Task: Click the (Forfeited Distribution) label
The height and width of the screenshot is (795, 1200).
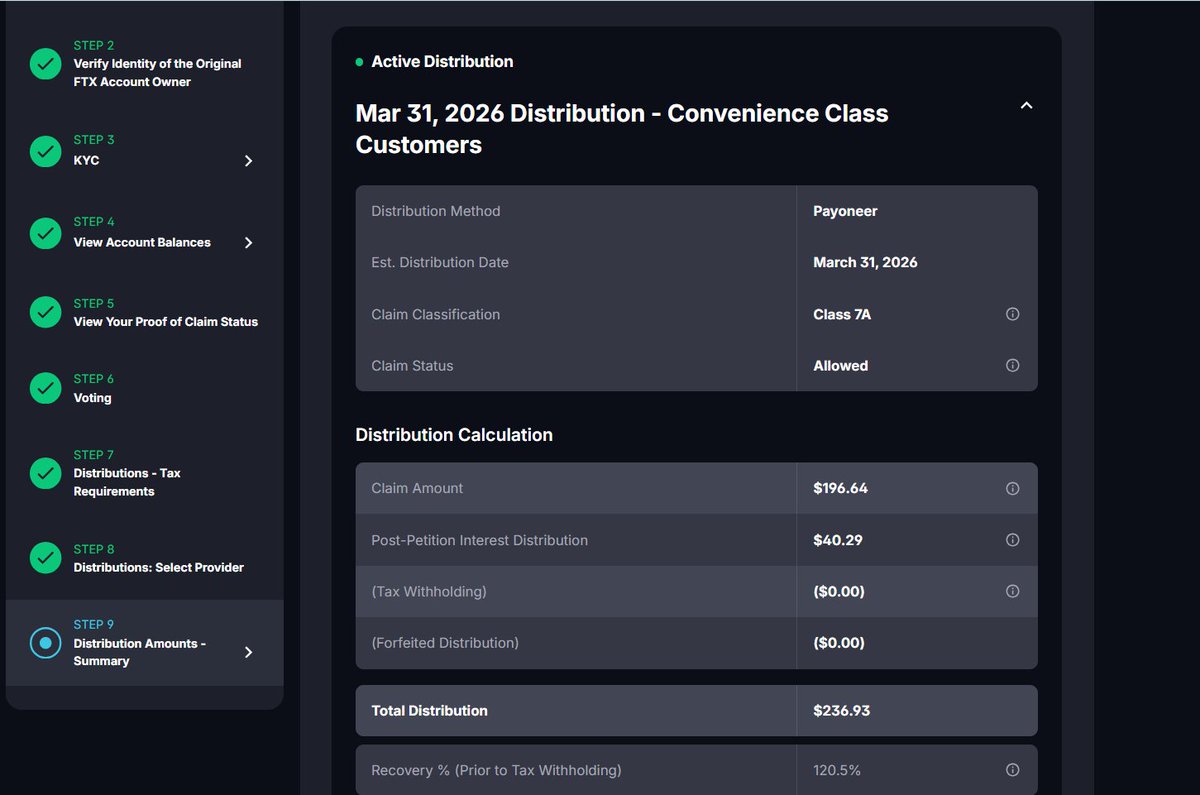Action: point(445,643)
